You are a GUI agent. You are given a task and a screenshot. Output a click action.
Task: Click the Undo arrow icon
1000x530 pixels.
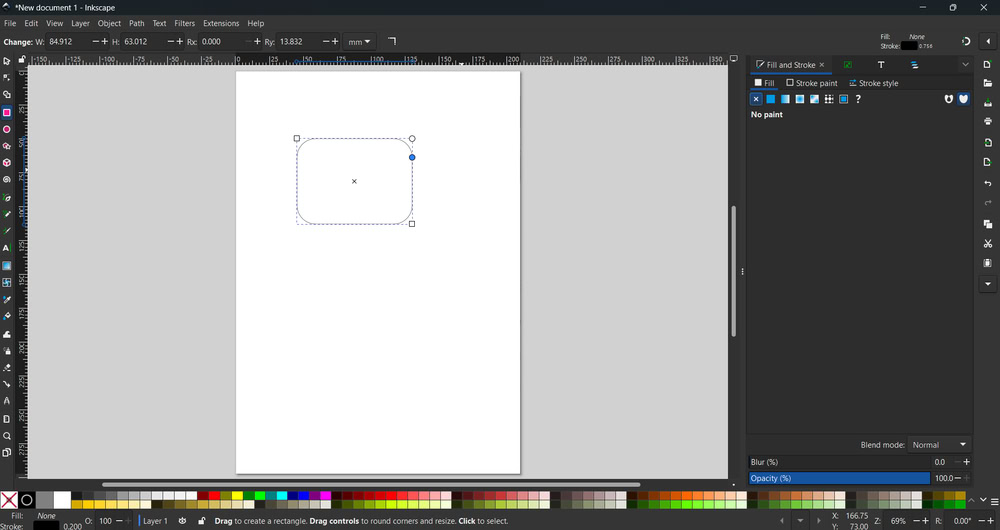tap(988, 183)
